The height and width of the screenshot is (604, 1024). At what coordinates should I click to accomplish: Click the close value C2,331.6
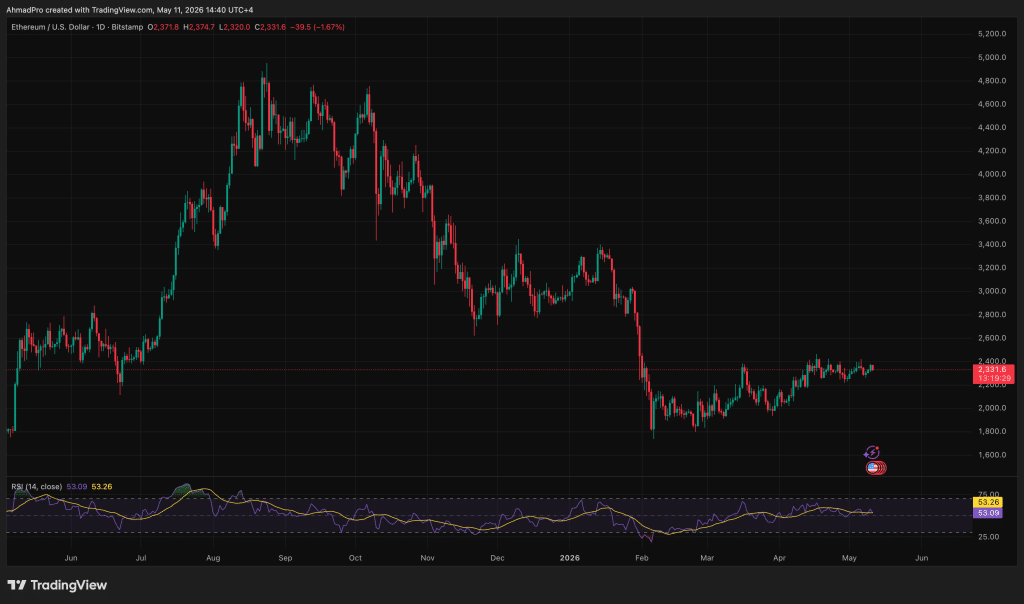270,27
